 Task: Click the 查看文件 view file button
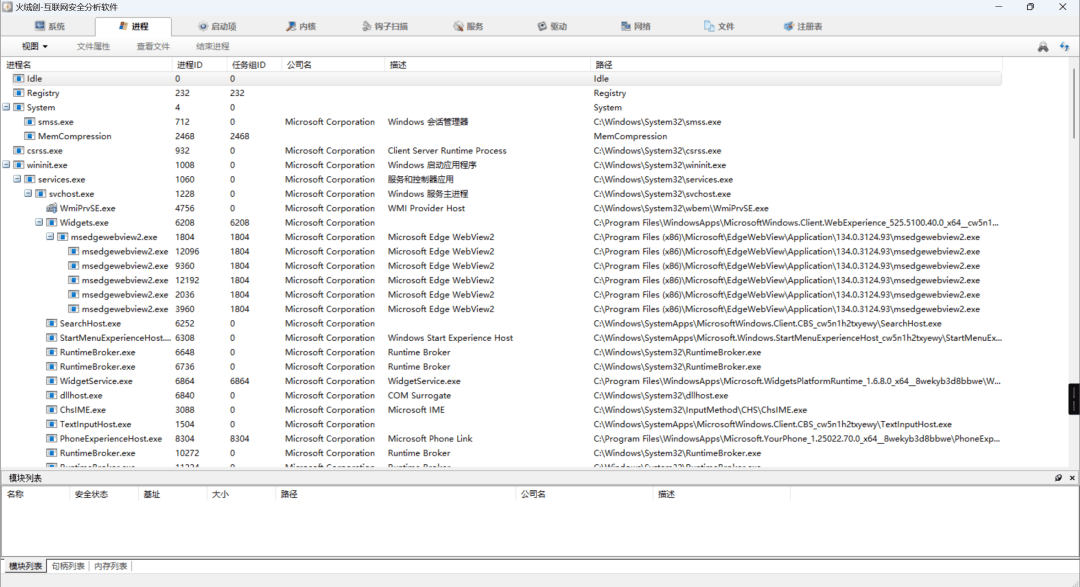[153, 46]
